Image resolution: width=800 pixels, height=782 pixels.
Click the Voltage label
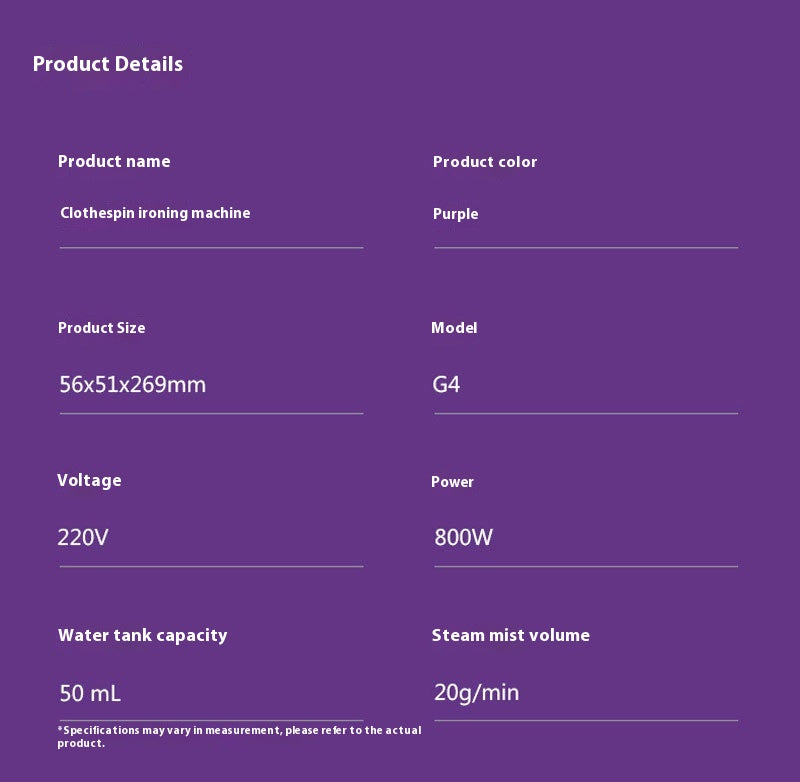pos(89,480)
